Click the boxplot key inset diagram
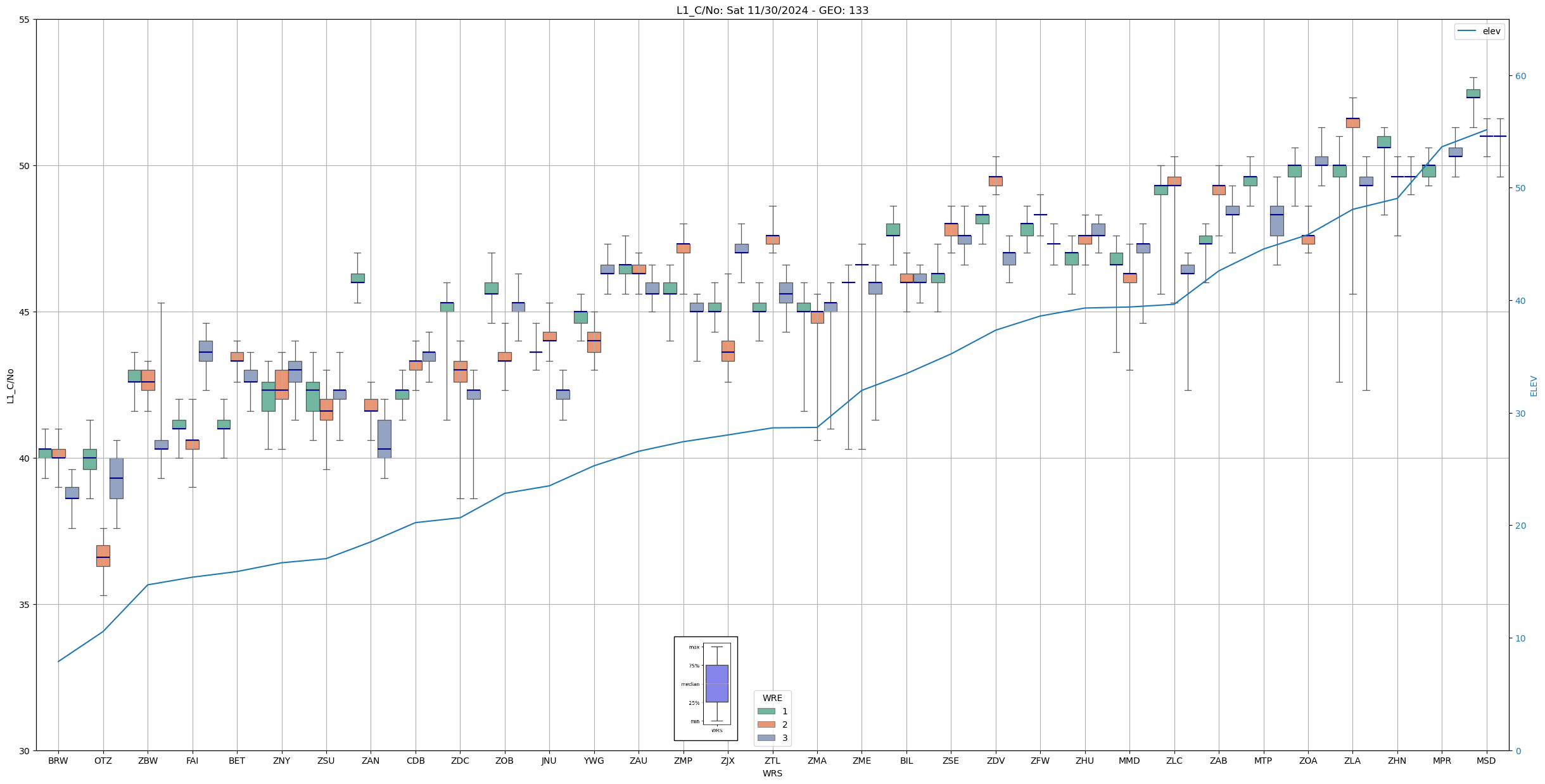 point(706,688)
